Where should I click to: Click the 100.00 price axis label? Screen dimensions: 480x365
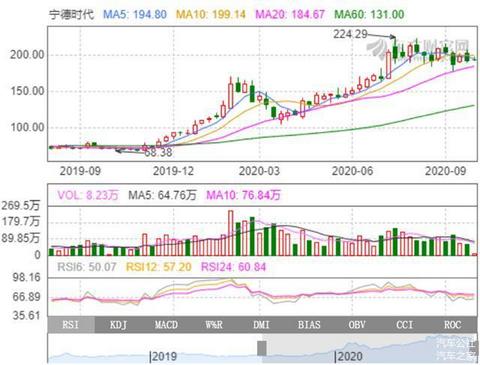(27, 127)
